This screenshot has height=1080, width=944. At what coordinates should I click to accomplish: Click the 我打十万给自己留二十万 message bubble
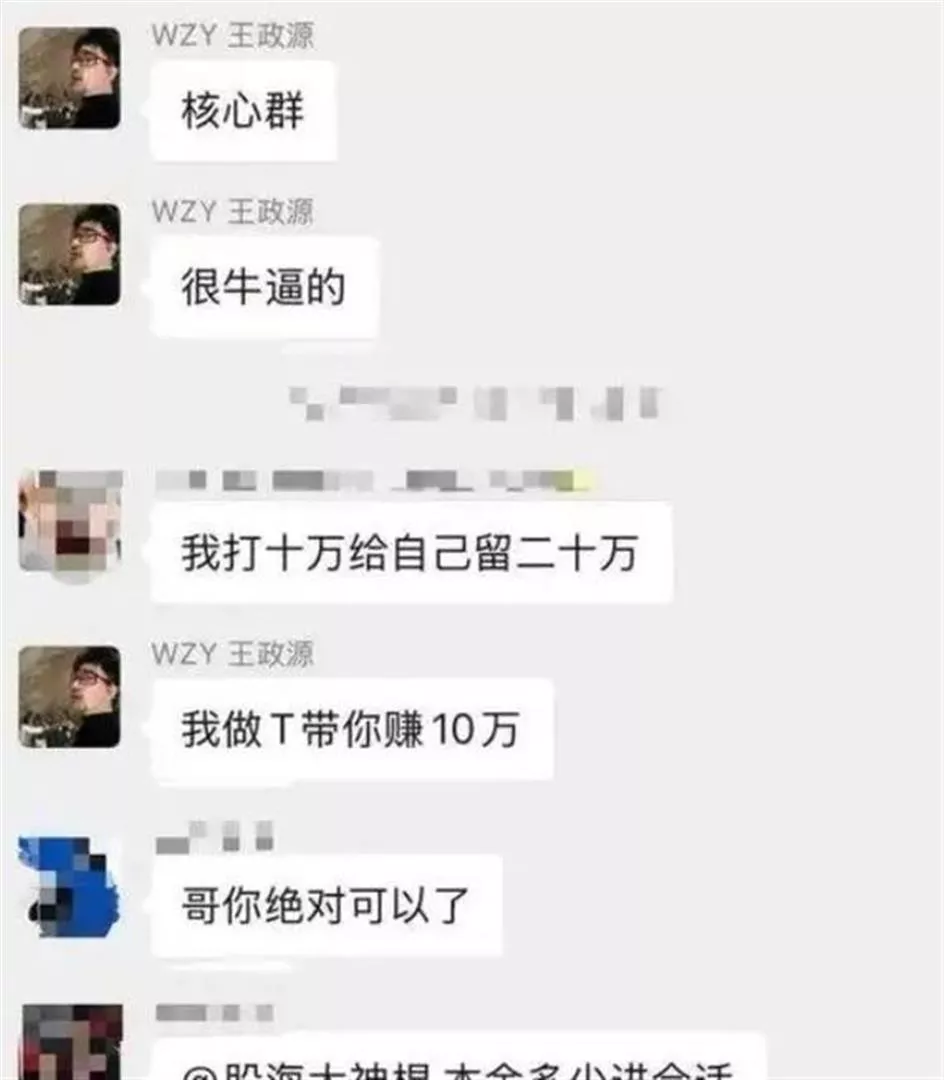click(x=411, y=552)
